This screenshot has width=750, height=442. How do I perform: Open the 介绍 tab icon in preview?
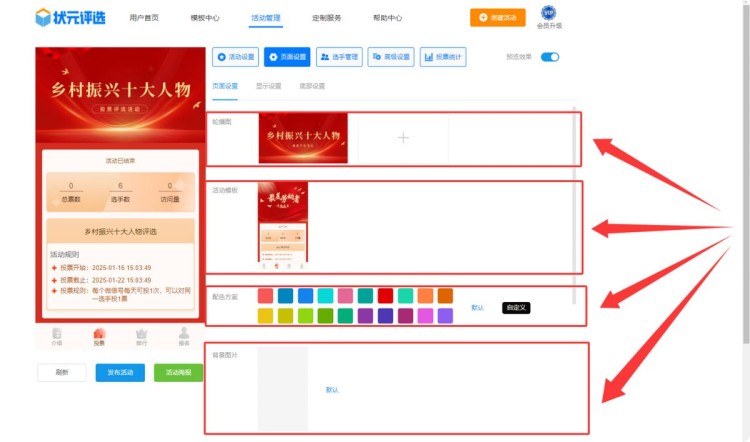pyautogui.click(x=57, y=335)
